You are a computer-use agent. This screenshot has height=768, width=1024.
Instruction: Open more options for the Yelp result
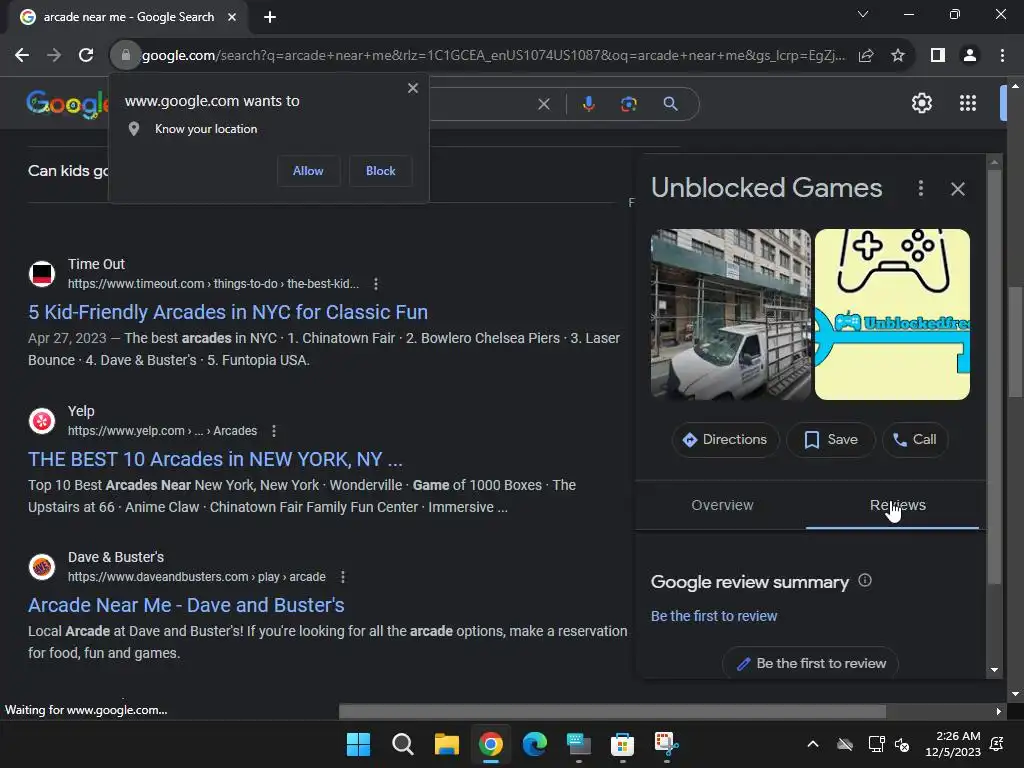coord(274,431)
